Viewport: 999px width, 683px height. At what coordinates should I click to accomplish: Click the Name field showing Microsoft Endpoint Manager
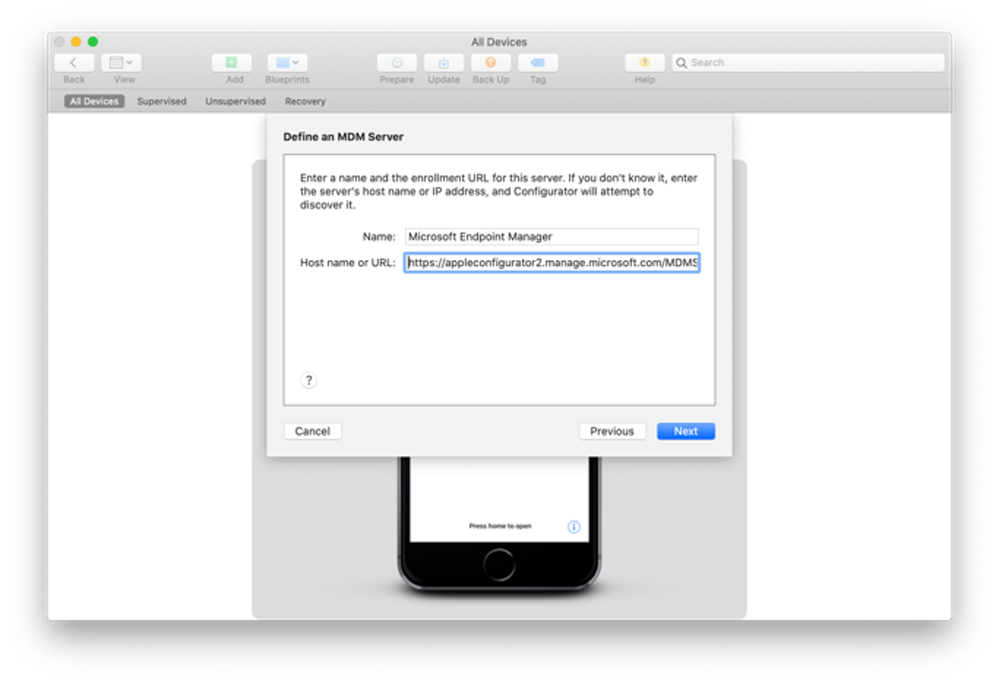click(551, 236)
